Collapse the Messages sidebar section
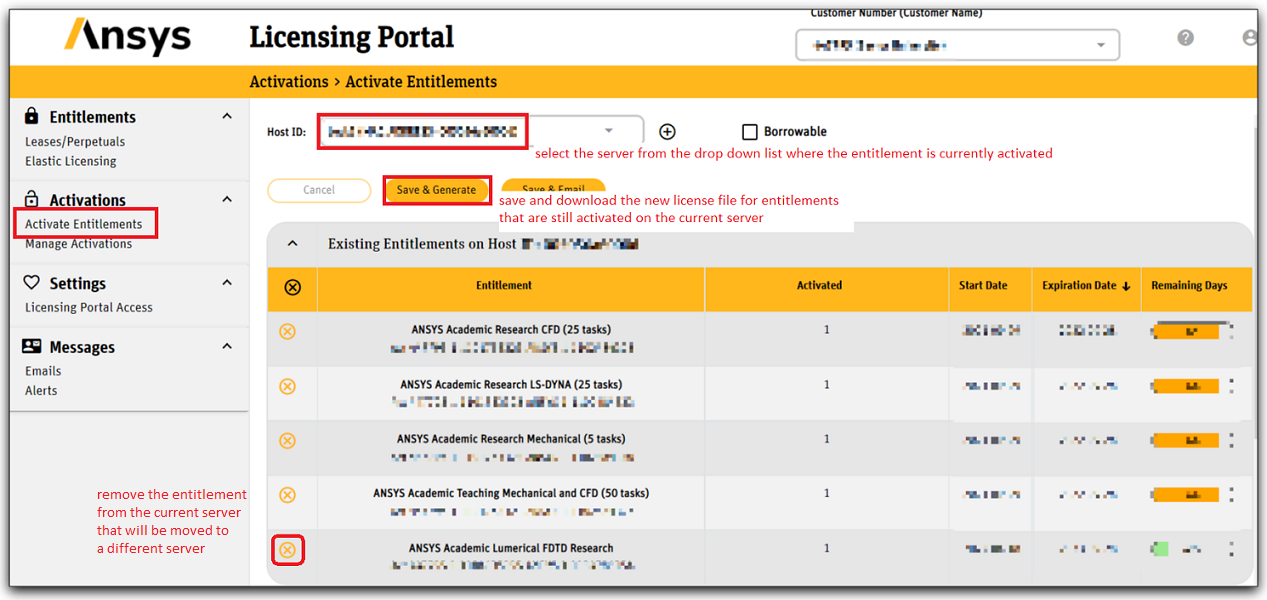 click(x=227, y=347)
